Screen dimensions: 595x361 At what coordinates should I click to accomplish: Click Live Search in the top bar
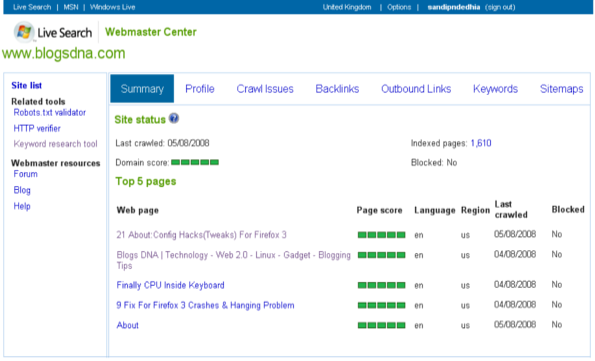32,7
